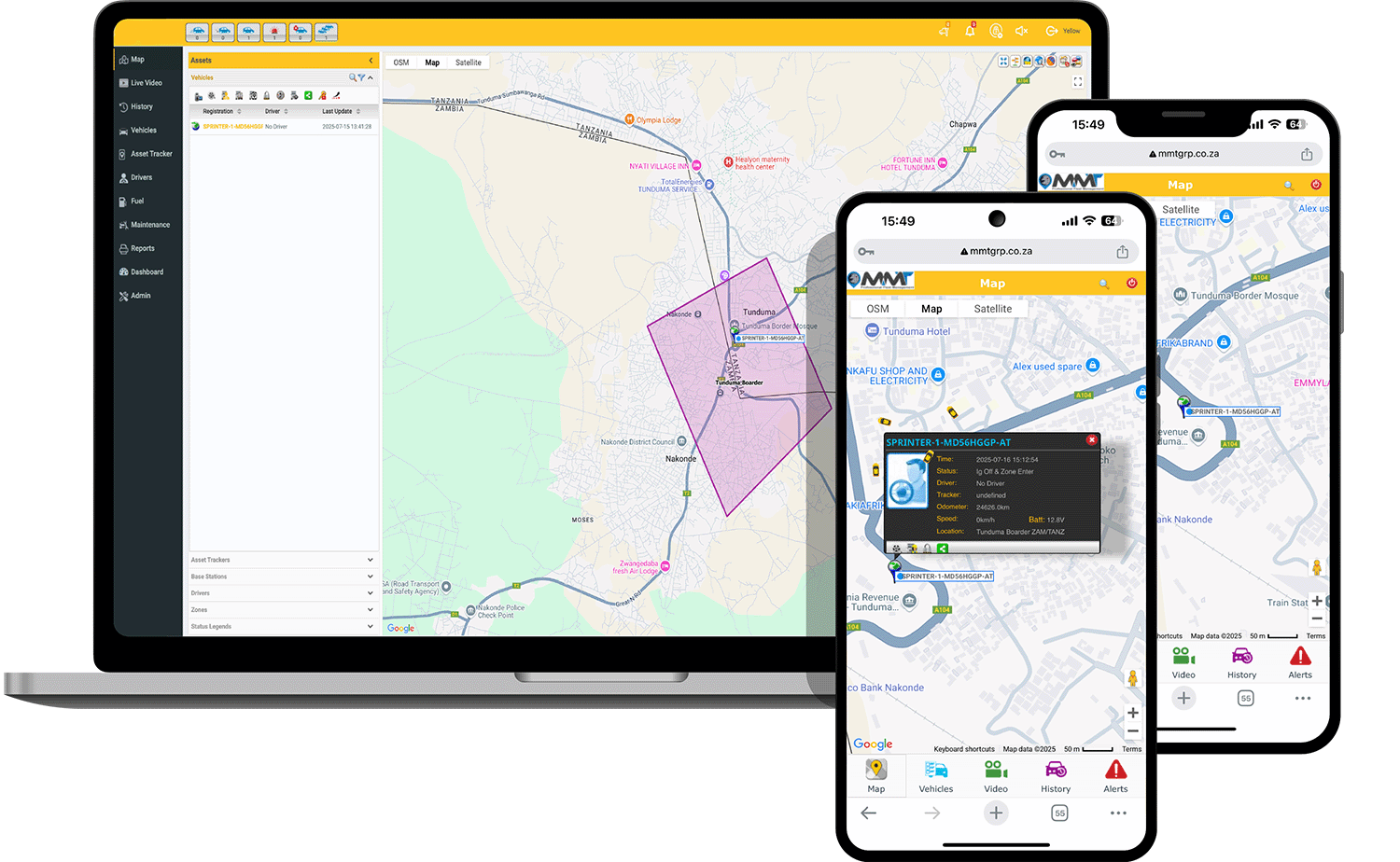The image size is (1400, 862).
Task: Toggle fullscreen on the laptop map
Action: click(1078, 82)
